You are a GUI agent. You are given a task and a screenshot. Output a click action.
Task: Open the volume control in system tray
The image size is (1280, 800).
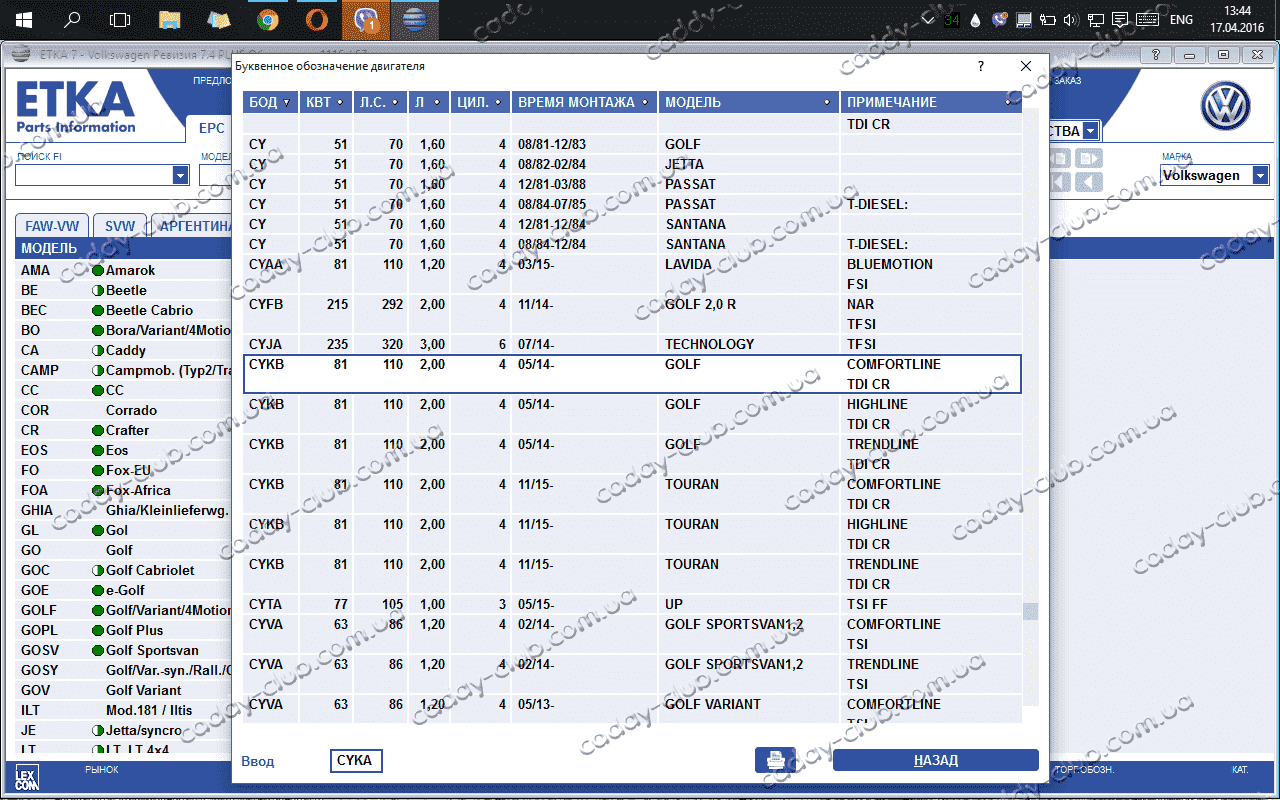1071,19
